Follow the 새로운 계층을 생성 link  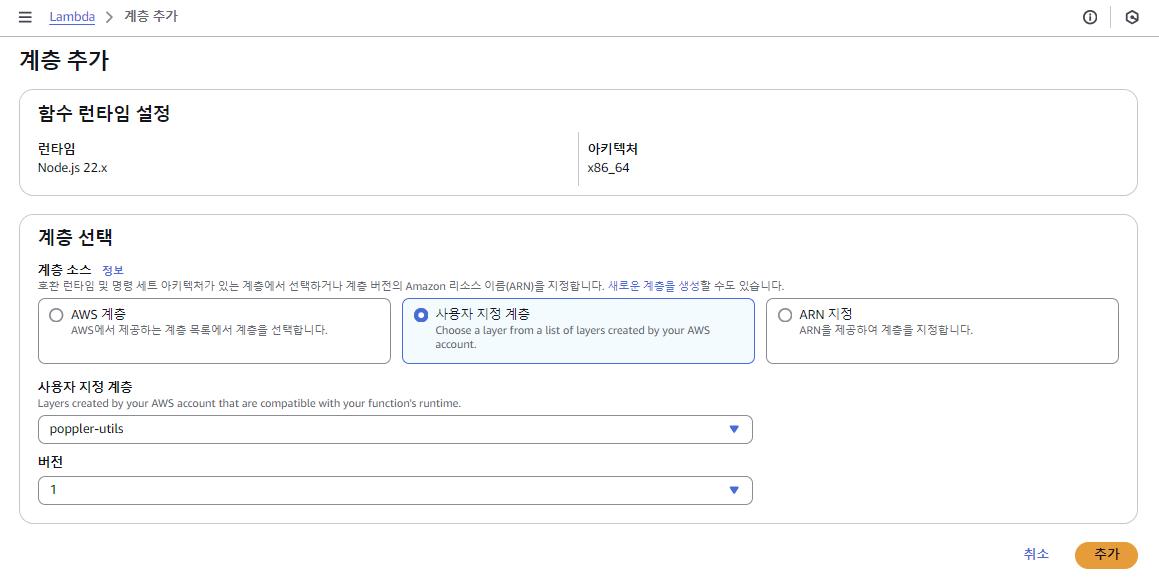coord(653,285)
